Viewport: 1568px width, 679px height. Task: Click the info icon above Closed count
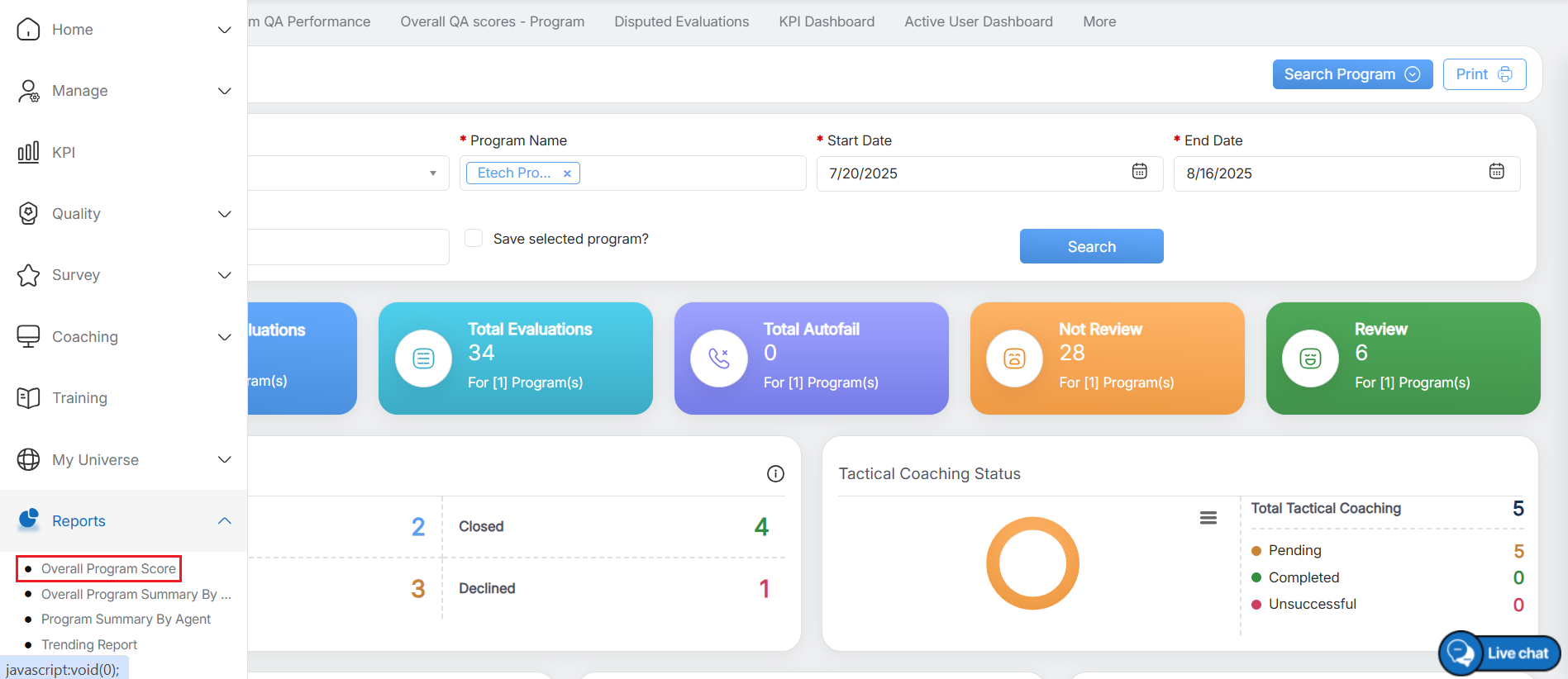point(775,473)
